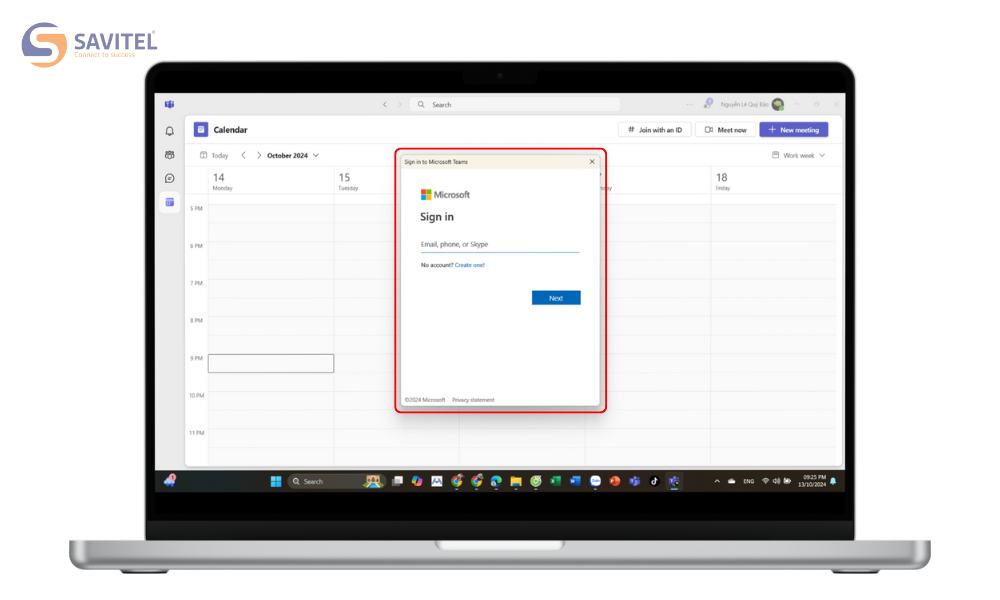Open File Explorer from the taskbar
The image size is (1000, 600).
point(516,481)
